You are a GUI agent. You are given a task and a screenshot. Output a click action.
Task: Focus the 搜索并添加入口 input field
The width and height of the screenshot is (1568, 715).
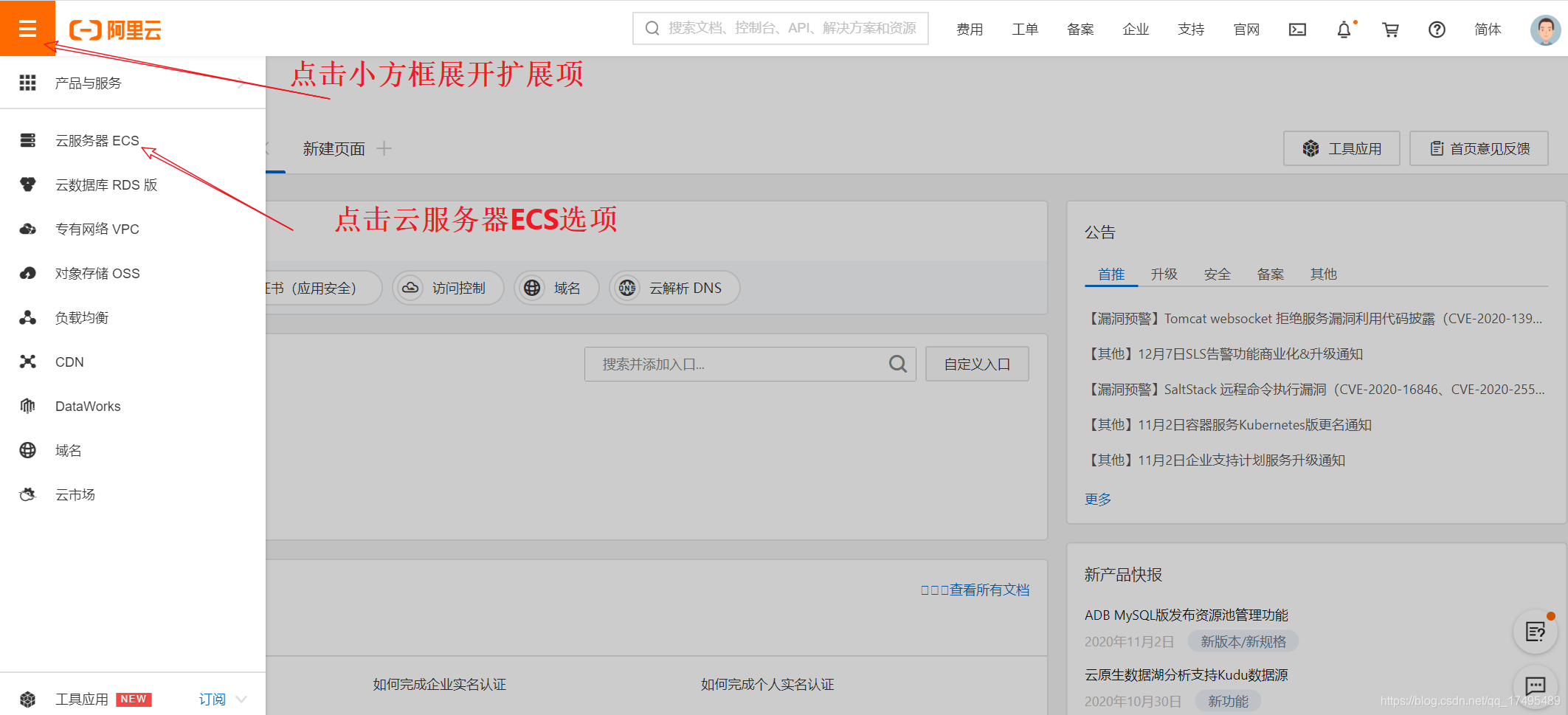click(x=750, y=364)
